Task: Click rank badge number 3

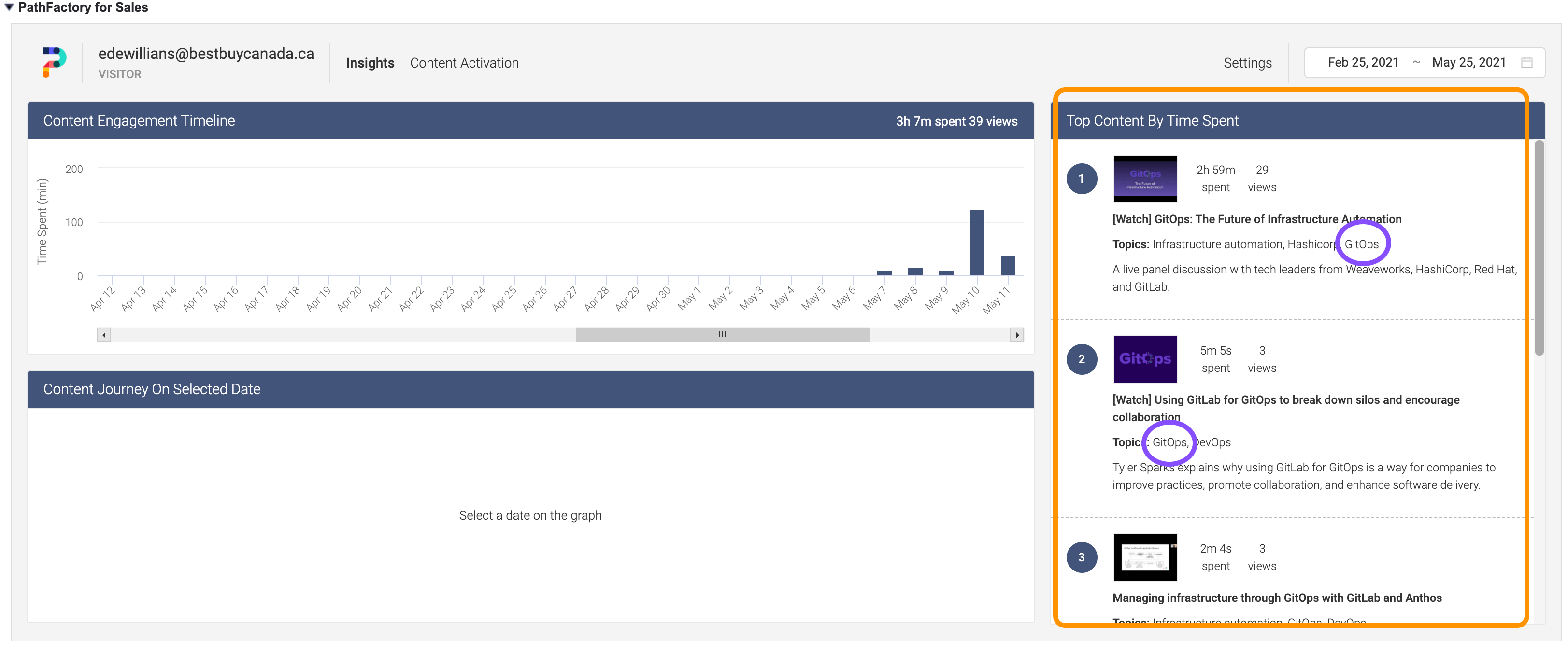Action: click(1081, 557)
